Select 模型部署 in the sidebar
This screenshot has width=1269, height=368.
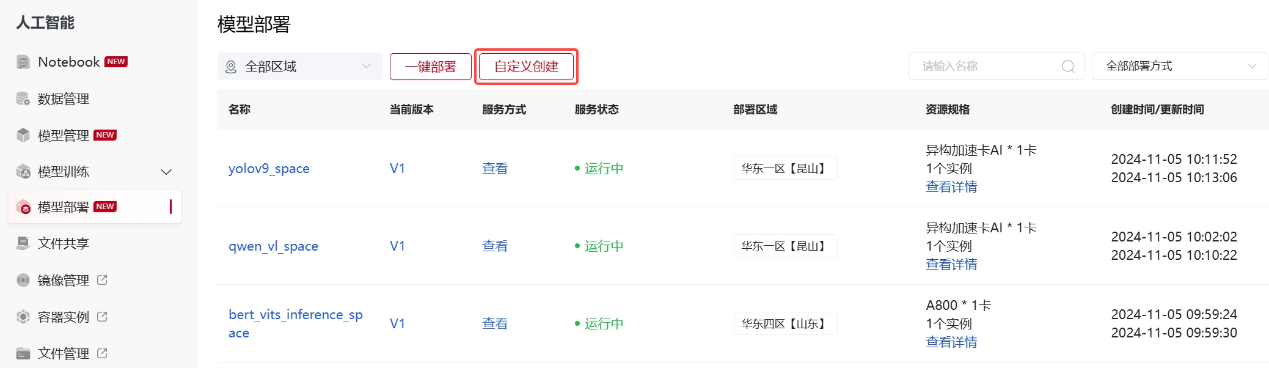click(97, 207)
